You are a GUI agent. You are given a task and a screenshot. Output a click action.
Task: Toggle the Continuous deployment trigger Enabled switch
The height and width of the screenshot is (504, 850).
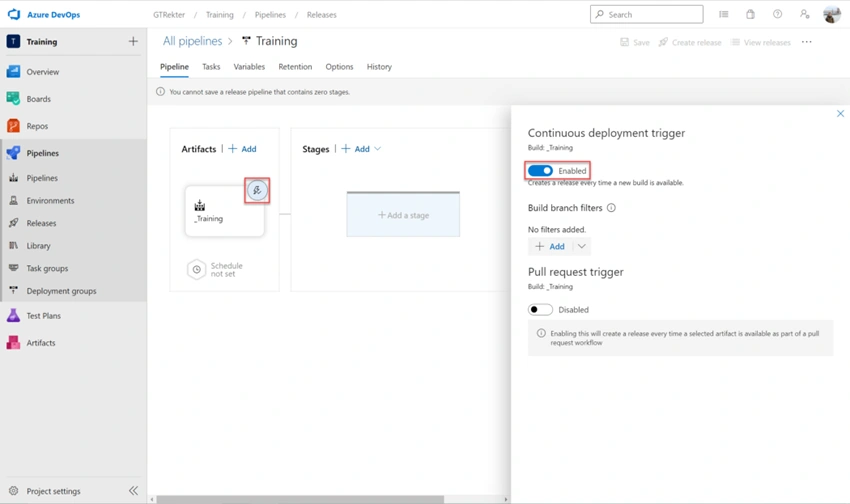(540, 171)
